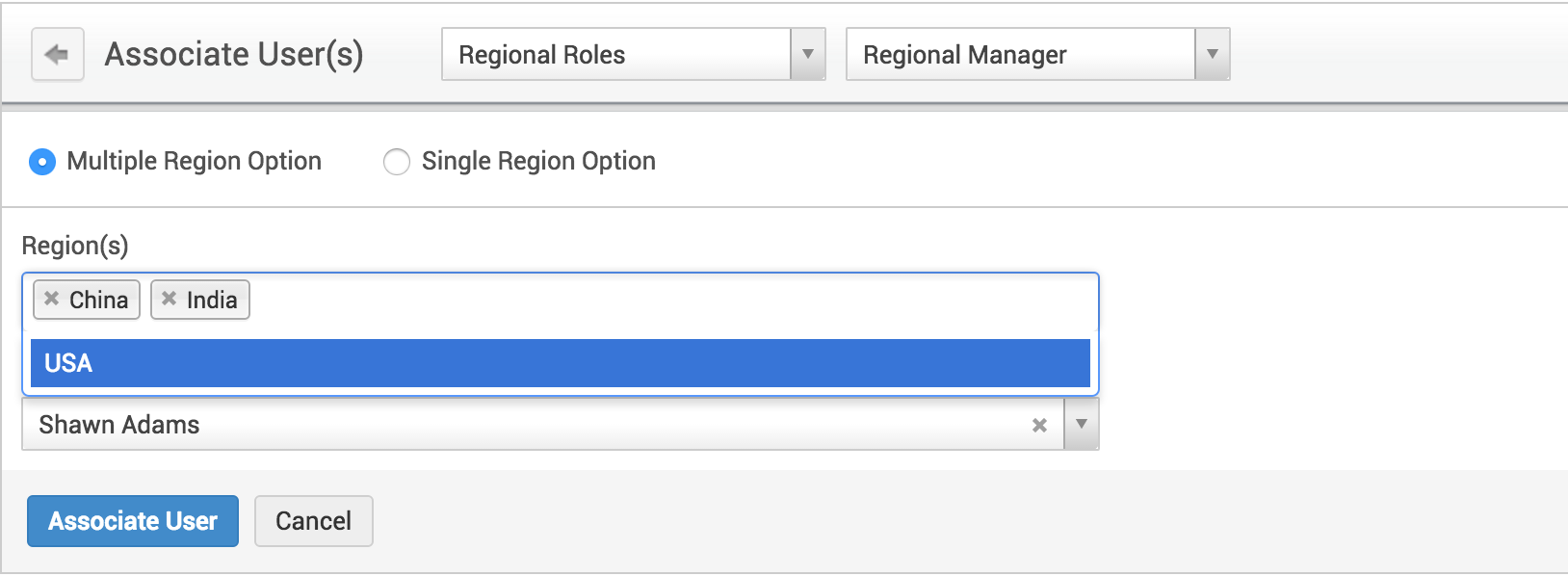Viewport: 1568px width, 576px height.
Task: Click the Regional Manager dropdown arrow icon
Action: (x=1211, y=55)
